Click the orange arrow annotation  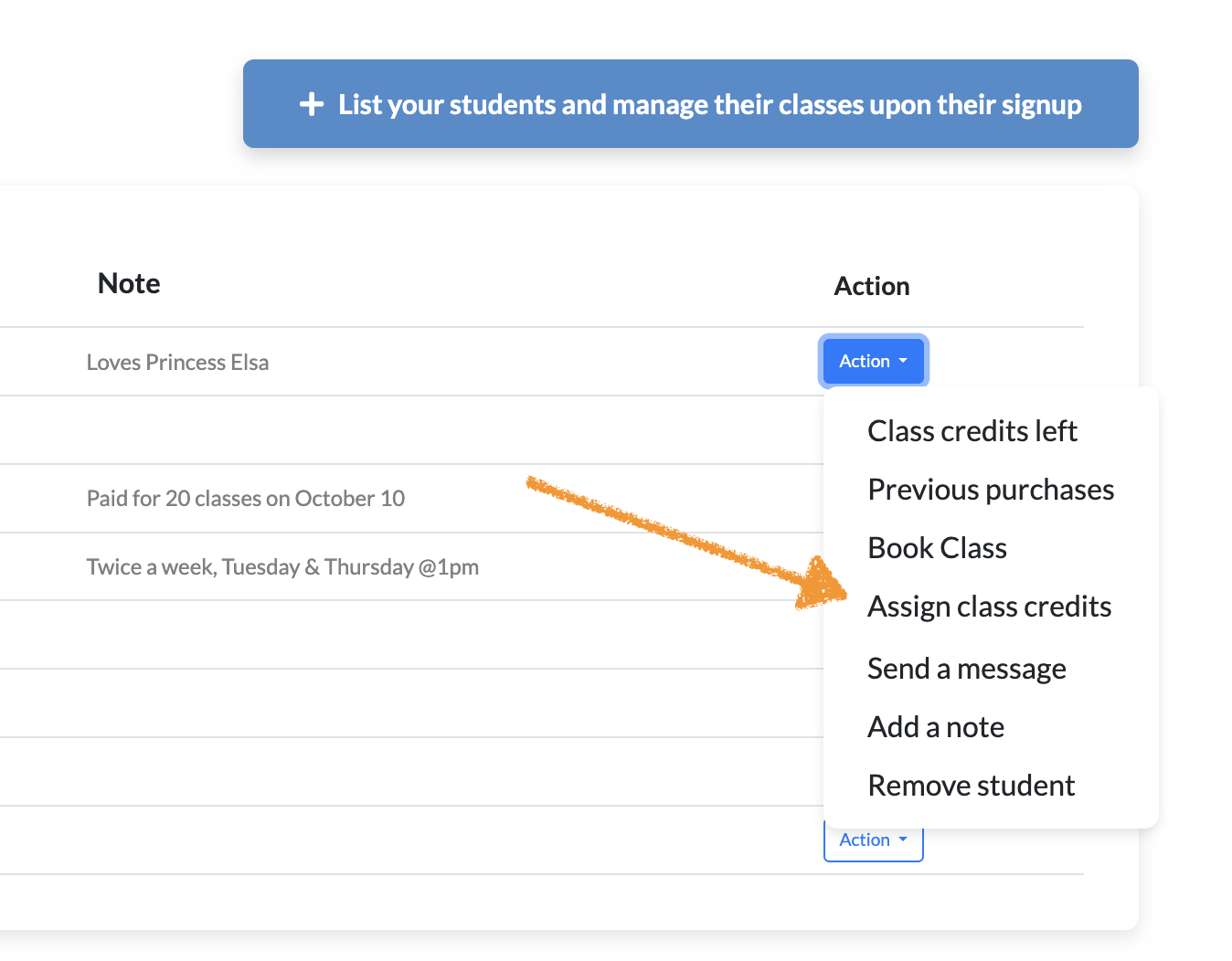685,541
